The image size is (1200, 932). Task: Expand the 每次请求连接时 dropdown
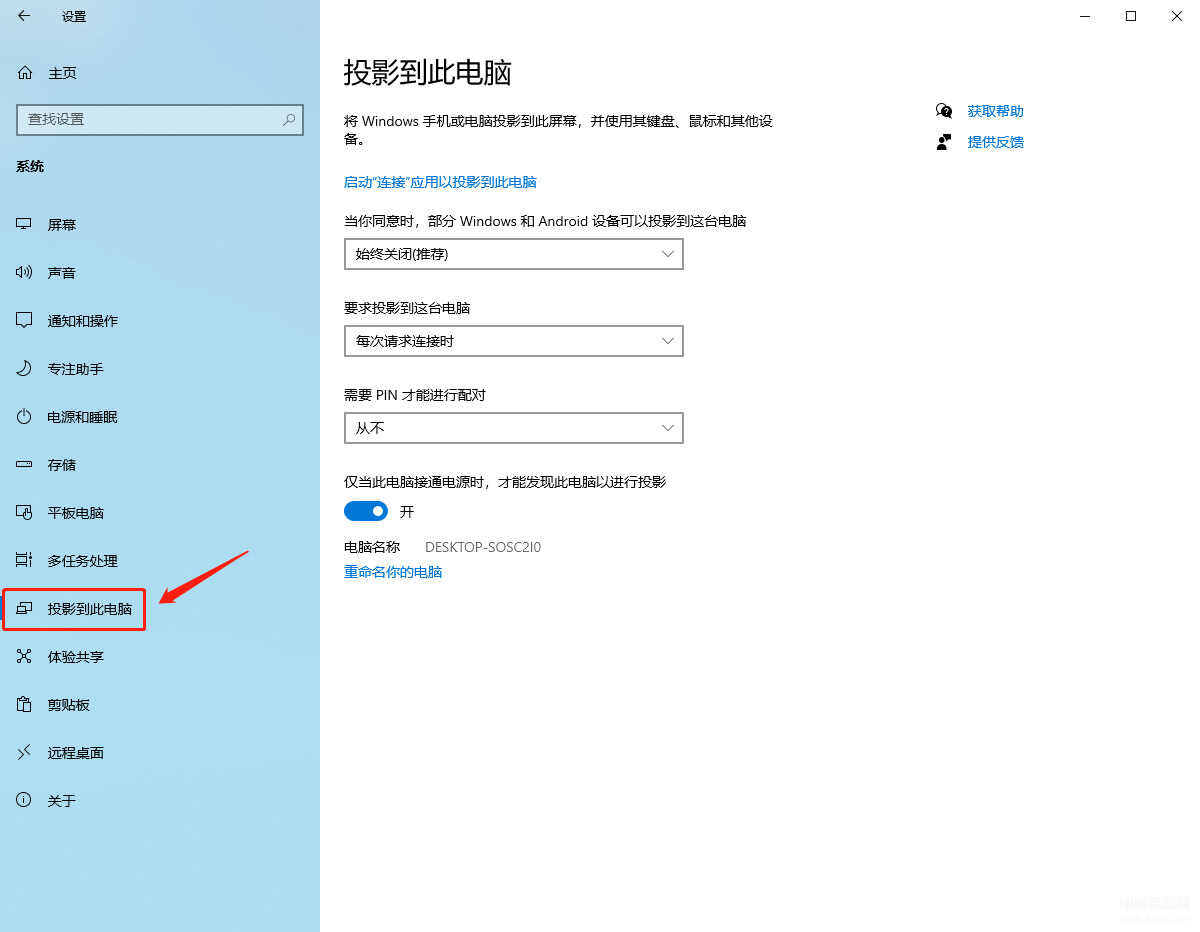click(513, 341)
